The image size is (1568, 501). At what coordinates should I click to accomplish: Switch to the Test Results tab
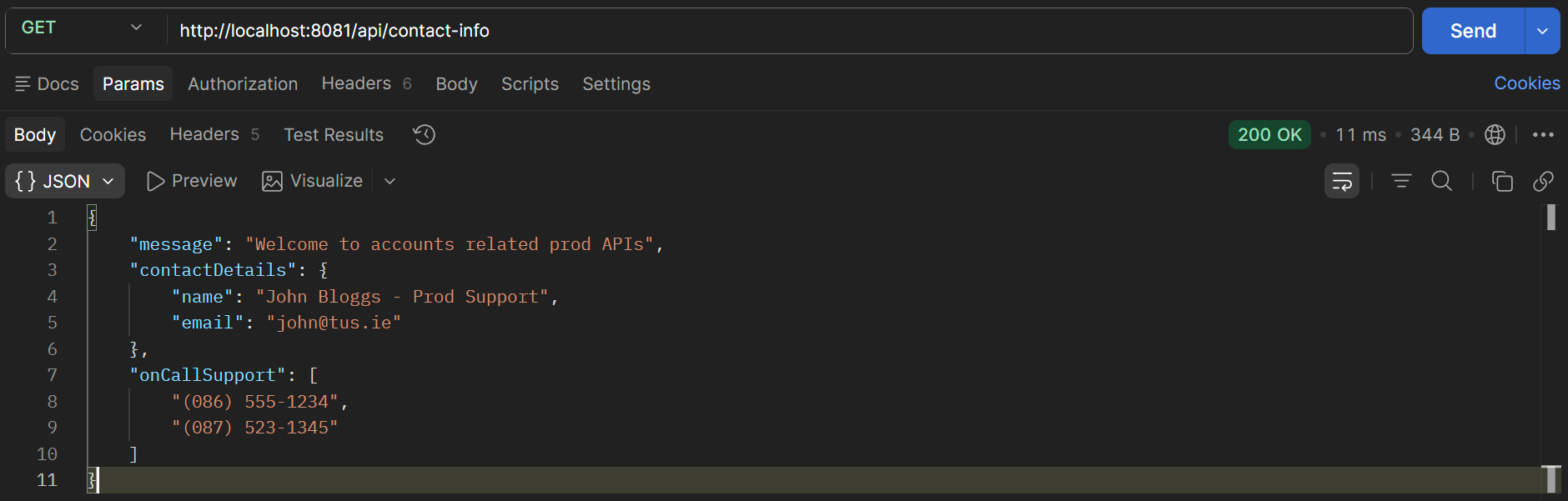[334, 135]
